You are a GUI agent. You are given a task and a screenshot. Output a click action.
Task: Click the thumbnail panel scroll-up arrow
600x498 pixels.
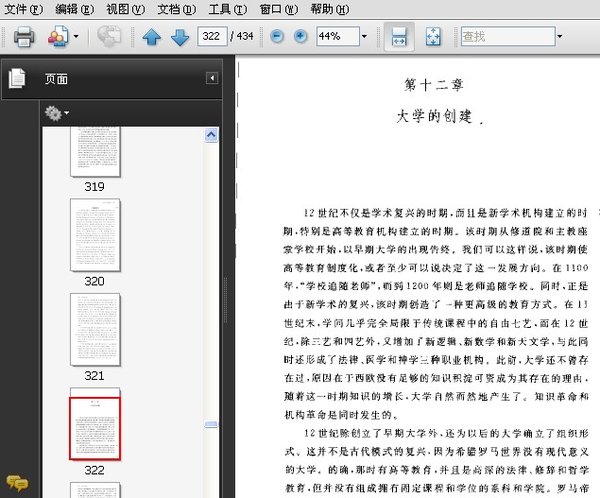(x=210, y=133)
